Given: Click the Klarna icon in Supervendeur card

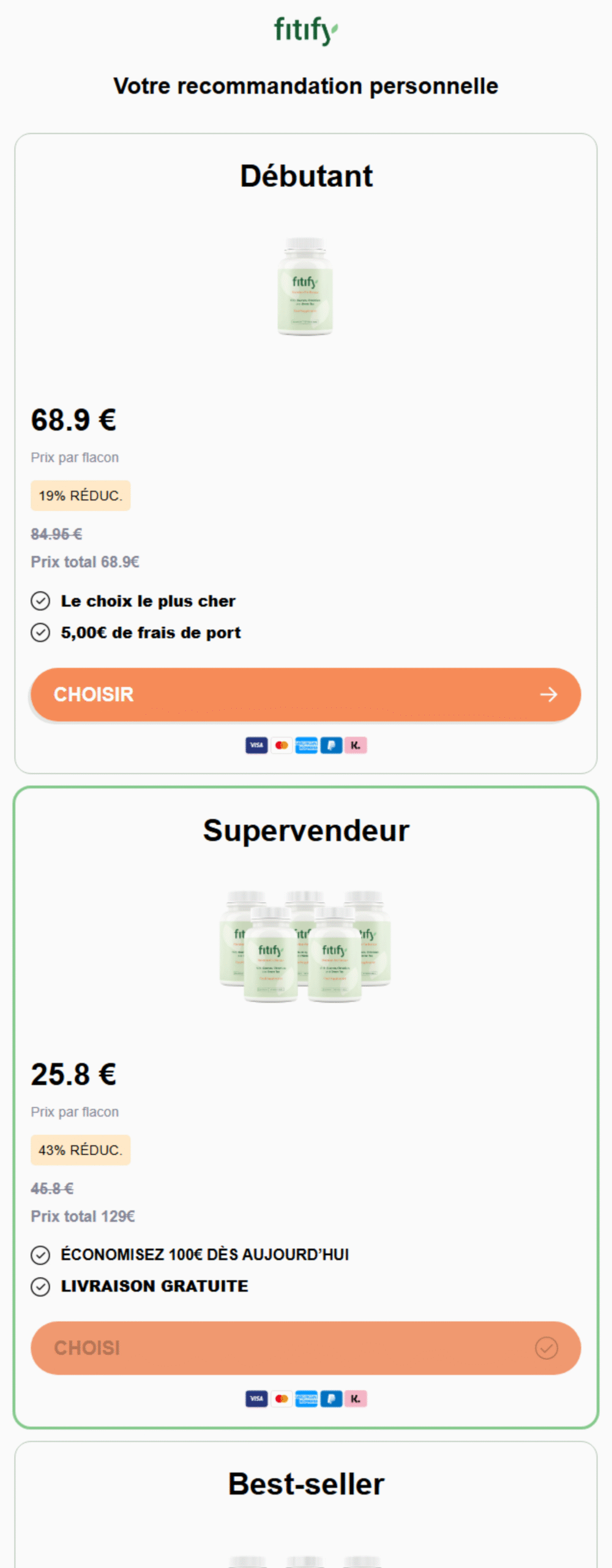Looking at the screenshot, I should 356,1399.
